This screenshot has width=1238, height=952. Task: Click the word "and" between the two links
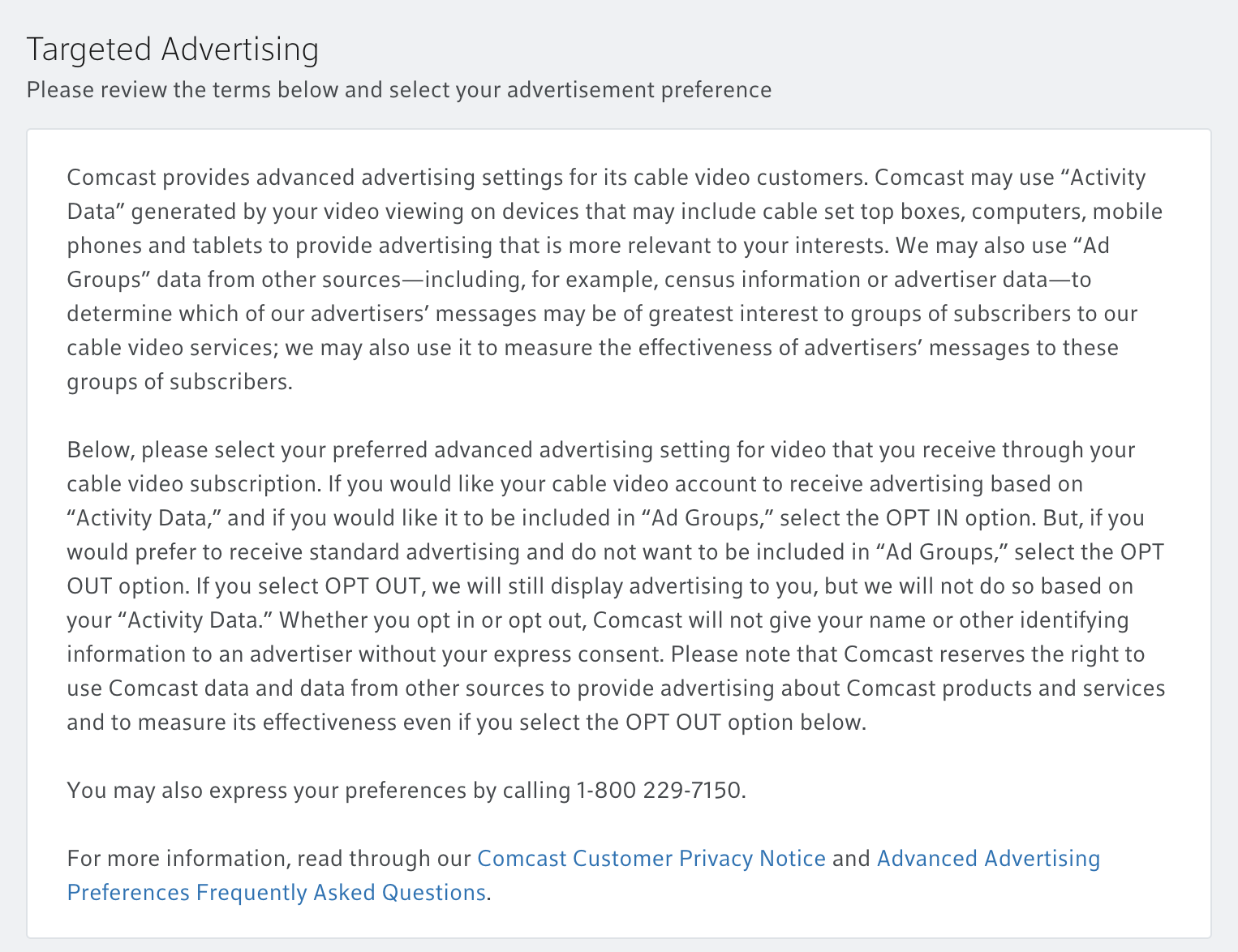851,858
